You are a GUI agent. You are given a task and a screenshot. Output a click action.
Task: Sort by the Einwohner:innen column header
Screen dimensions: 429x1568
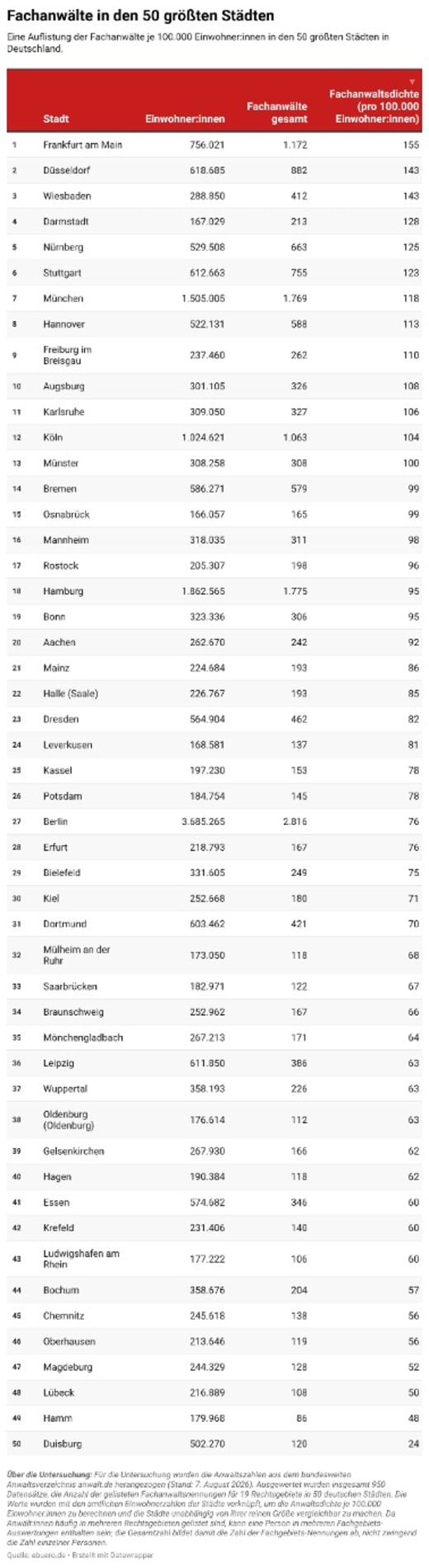pyautogui.click(x=185, y=119)
